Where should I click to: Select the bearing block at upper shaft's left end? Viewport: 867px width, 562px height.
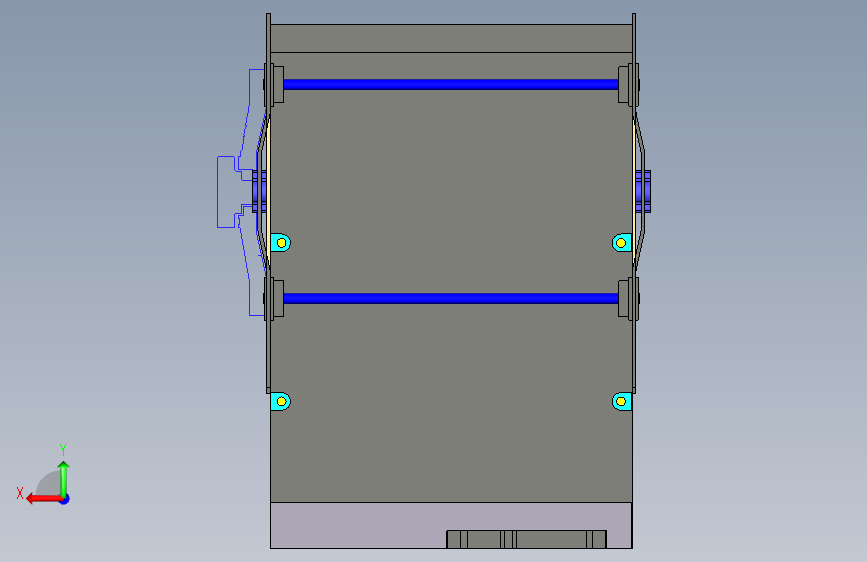coord(278,85)
